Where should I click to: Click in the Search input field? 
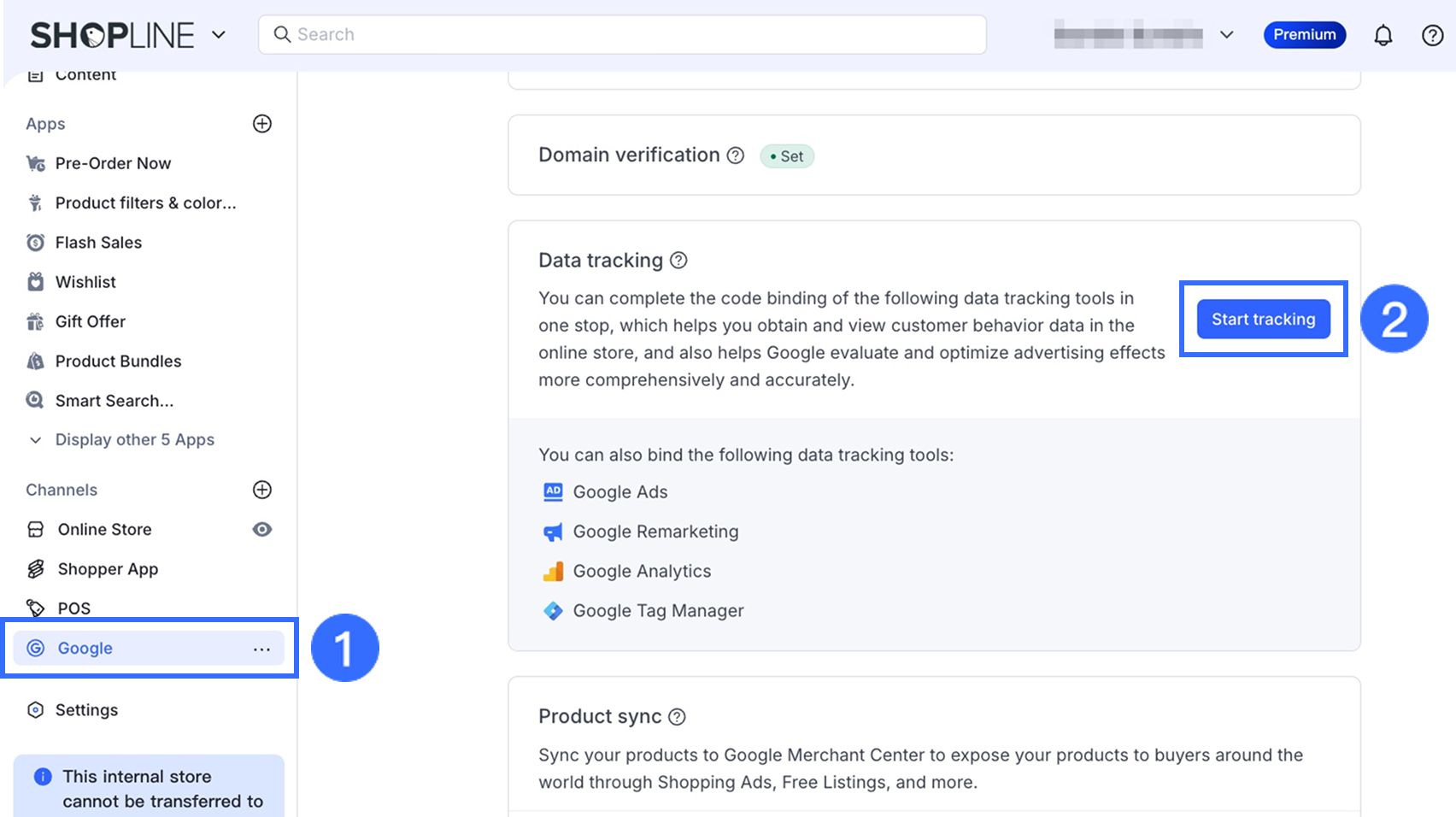pyautogui.click(x=632, y=35)
